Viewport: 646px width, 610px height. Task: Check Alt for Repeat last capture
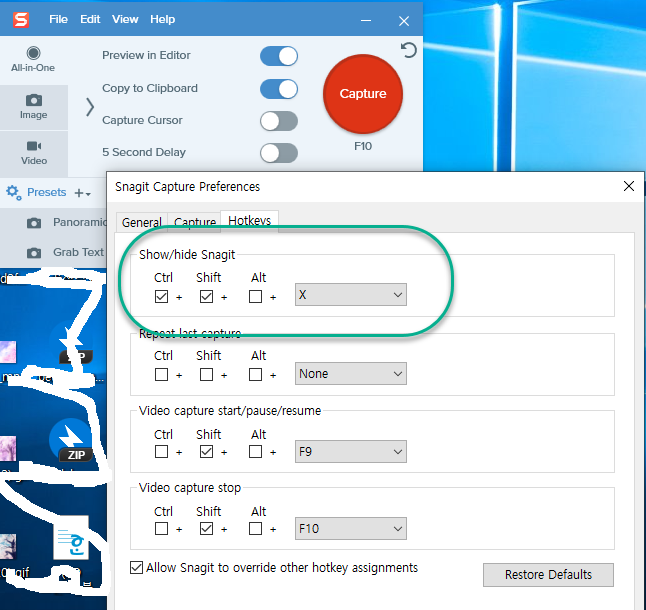tap(255, 374)
